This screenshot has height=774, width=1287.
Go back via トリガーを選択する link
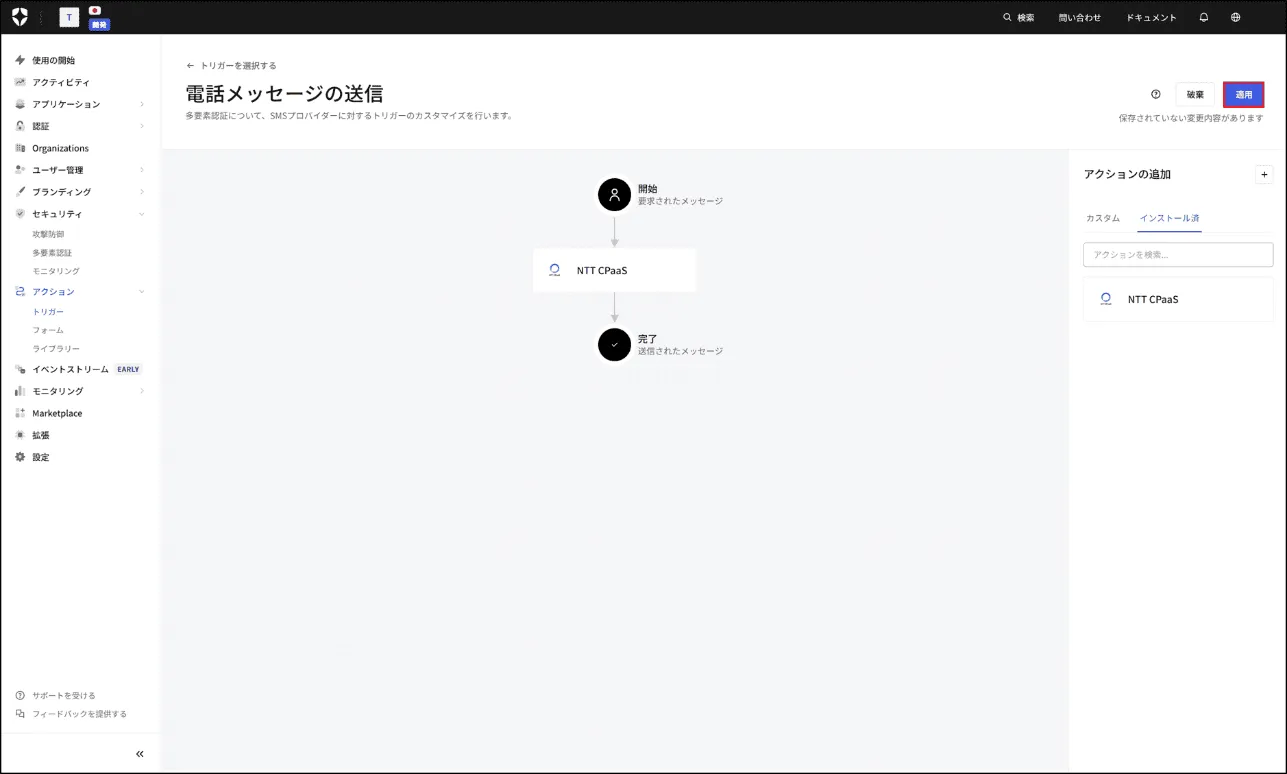pyautogui.click(x=232, y=66)
